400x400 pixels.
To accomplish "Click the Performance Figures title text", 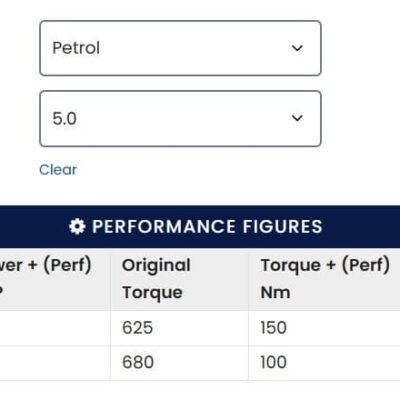I will pyautogui.click(x=207, y=227).
